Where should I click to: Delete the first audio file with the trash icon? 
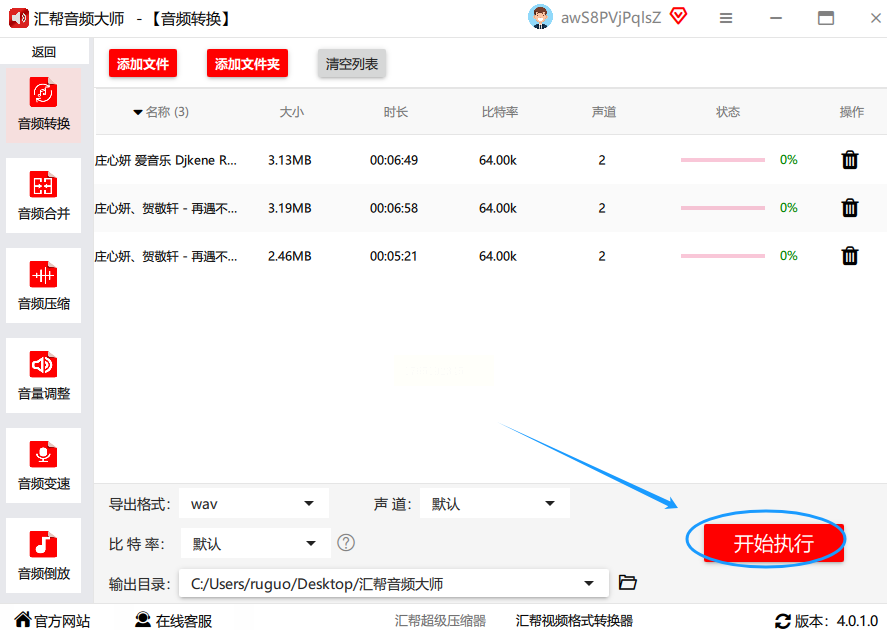pos(850,160)
